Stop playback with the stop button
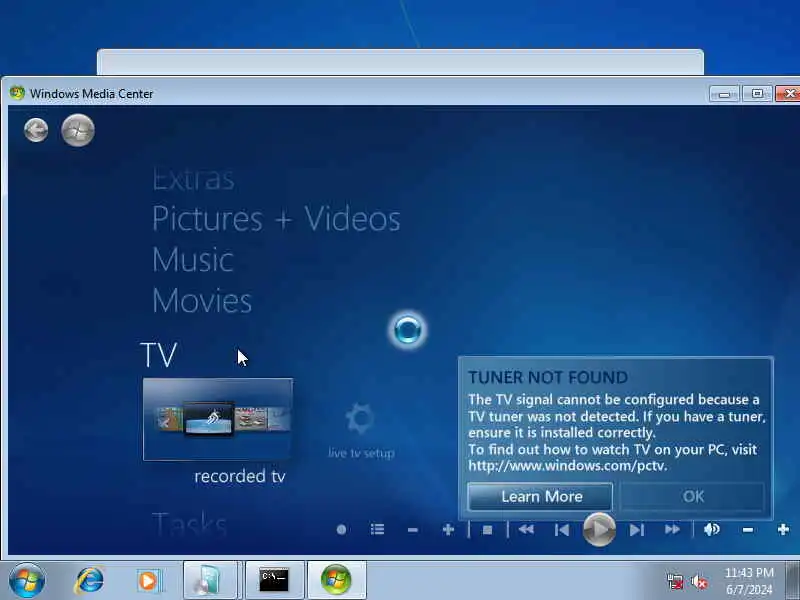The height and width of the screenshot is (600, 800). pos(487,530)
